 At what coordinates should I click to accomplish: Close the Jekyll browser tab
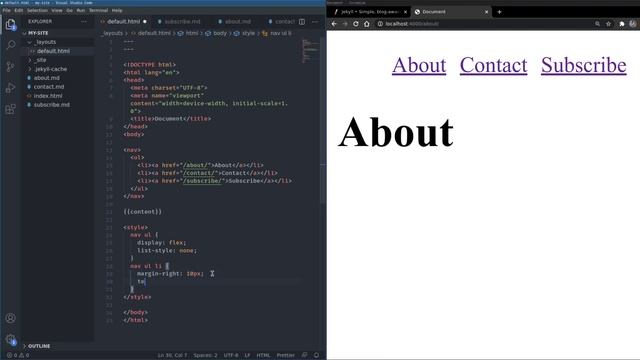coord(405,12)
